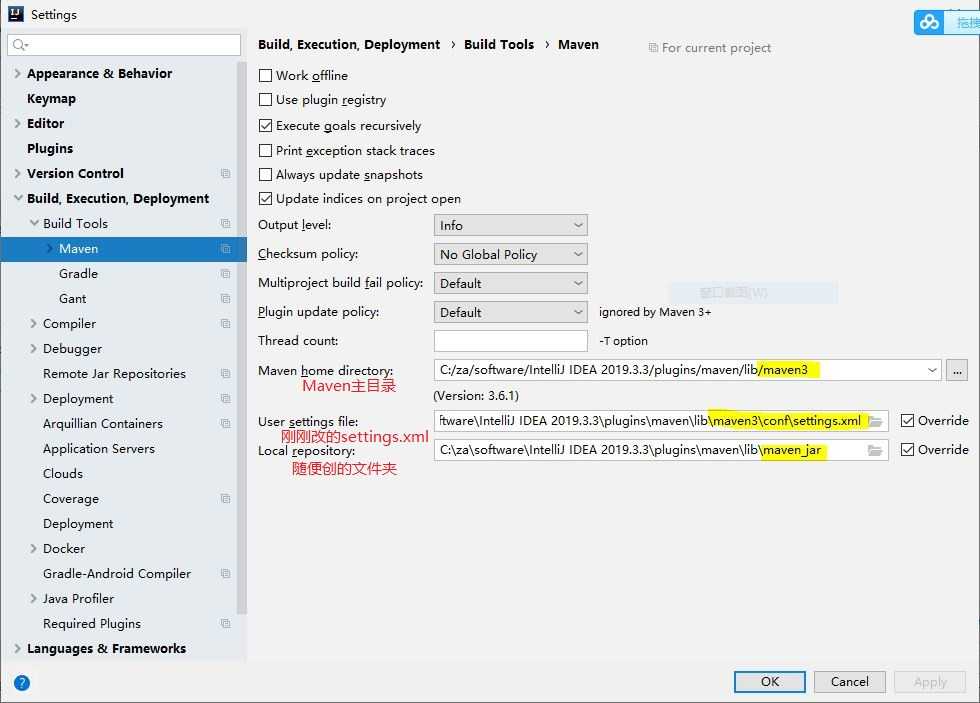The width and height of the screenshot is (980, 703).
Task: Click Build Tools in breadcrumb
Action: click(499, 44)
